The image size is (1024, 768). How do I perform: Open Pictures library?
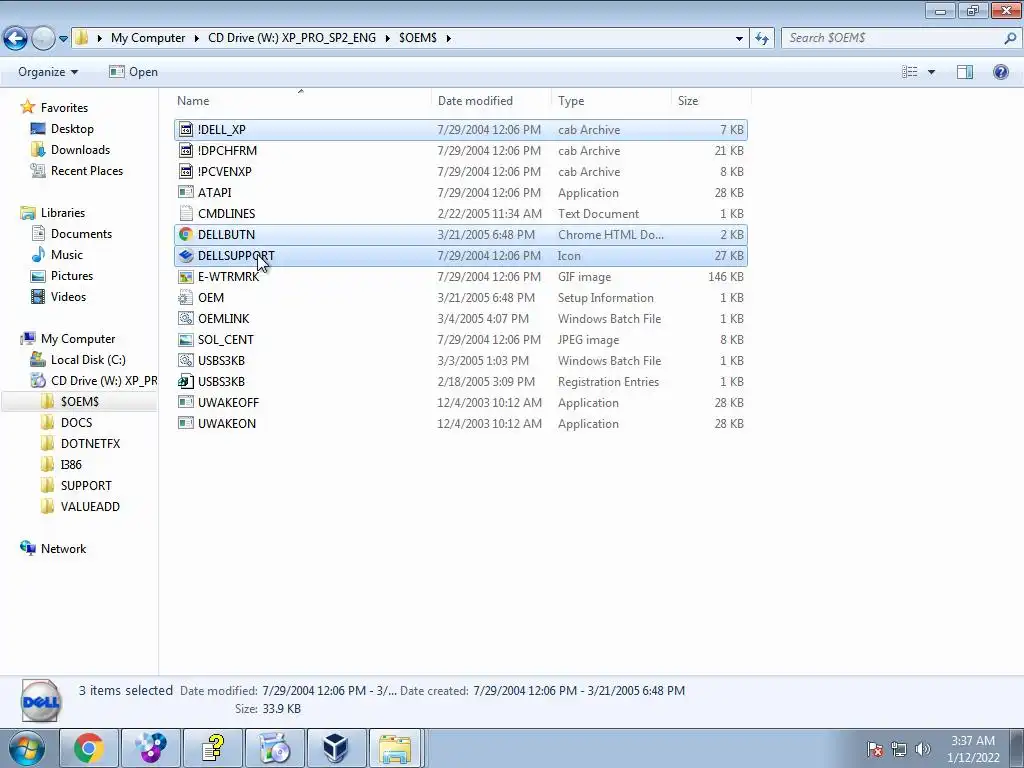[72, 276]
